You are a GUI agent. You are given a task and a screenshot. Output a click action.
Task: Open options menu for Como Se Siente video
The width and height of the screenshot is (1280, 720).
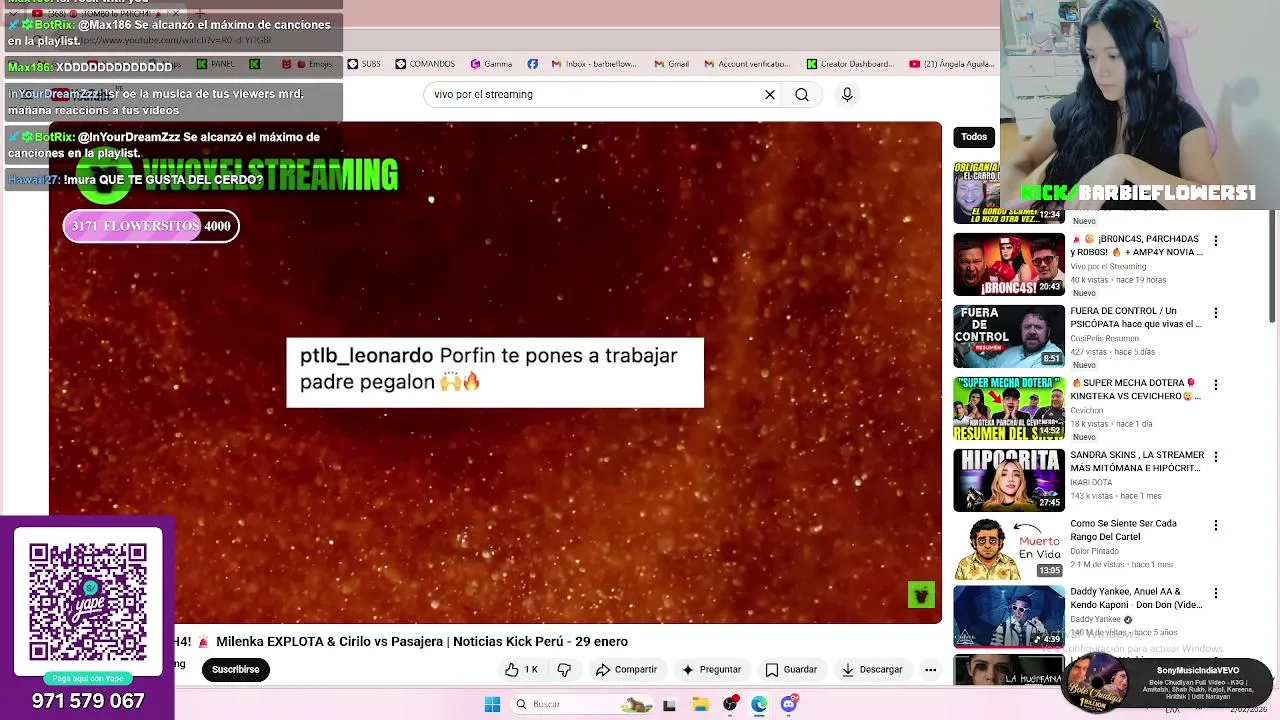tap(1216, 526)
